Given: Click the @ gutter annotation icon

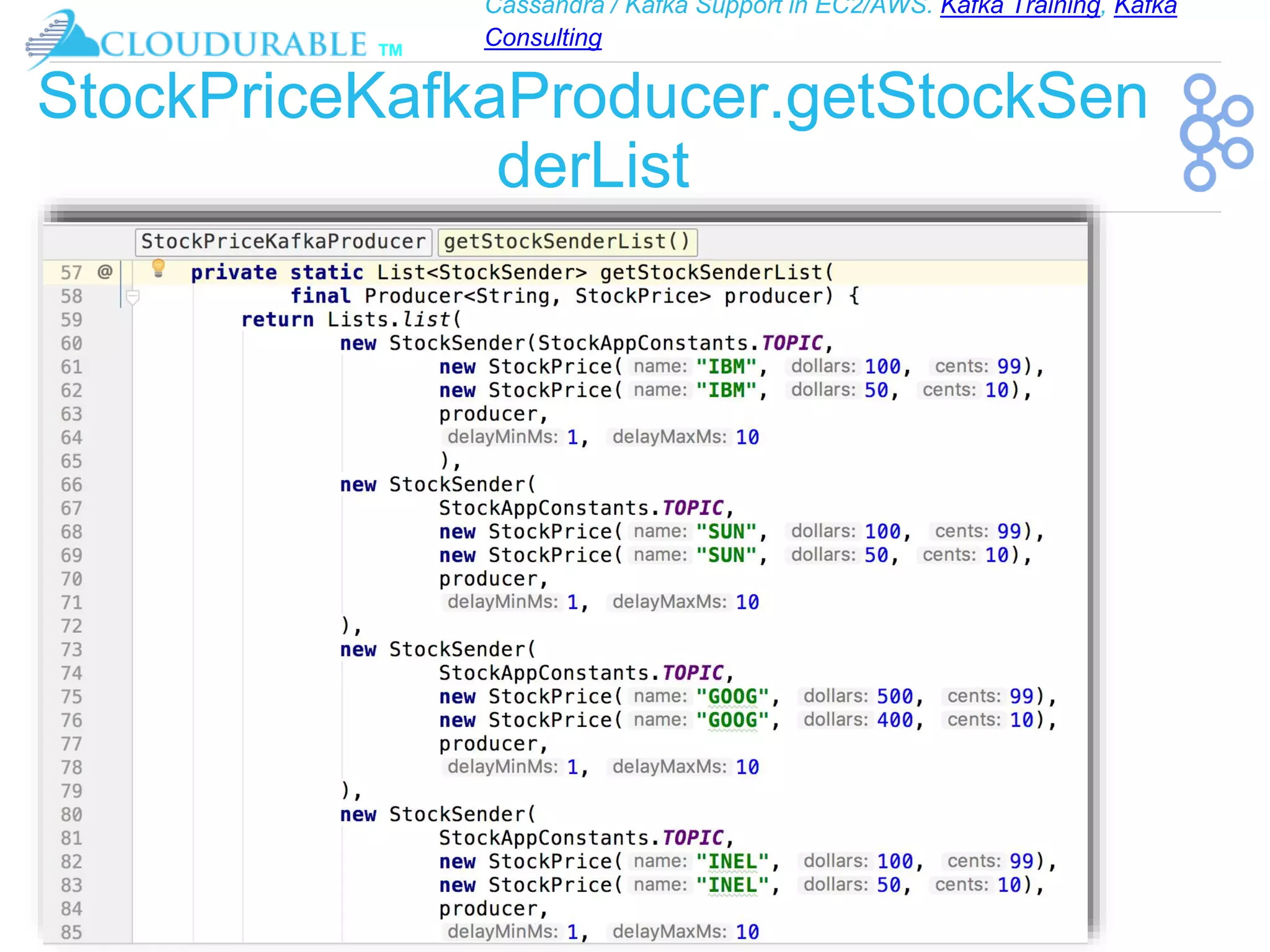Looking at the screenshot, I should pos(105,272).
